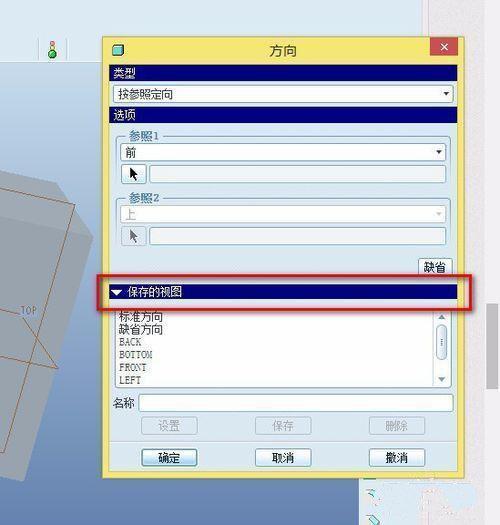This screenshot has height=525, width=500.
Task: Click the 取消 cancel button
Action: click(283, 458)
